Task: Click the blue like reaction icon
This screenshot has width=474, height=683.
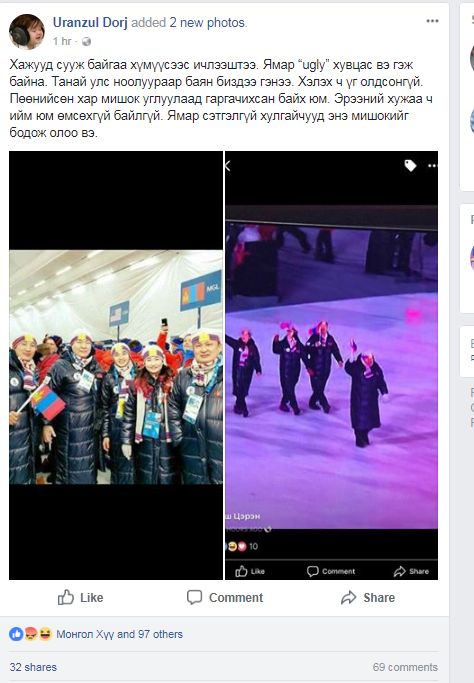Action: coord(16,634)
